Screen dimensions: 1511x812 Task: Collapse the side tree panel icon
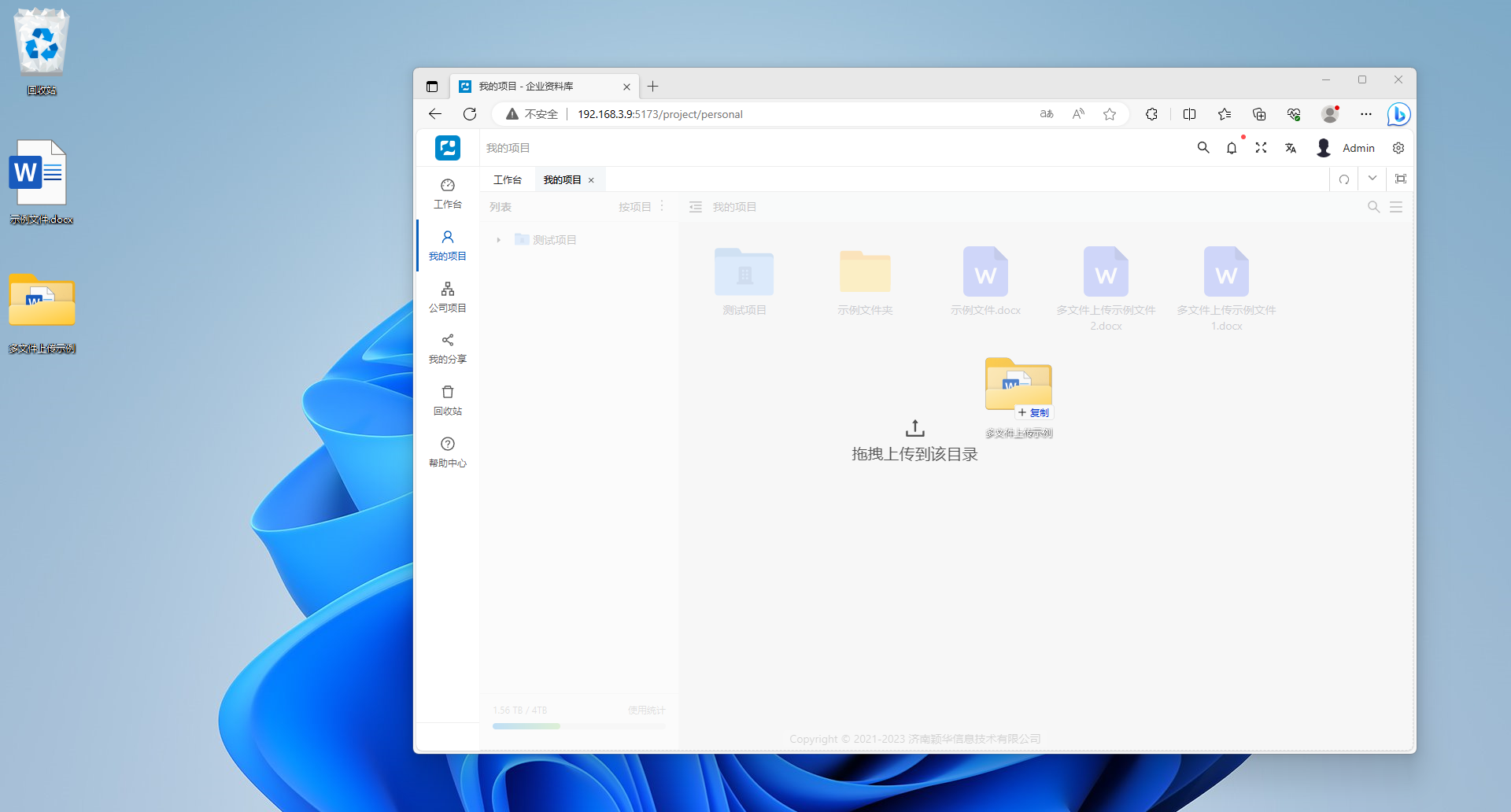click(696, 207)
